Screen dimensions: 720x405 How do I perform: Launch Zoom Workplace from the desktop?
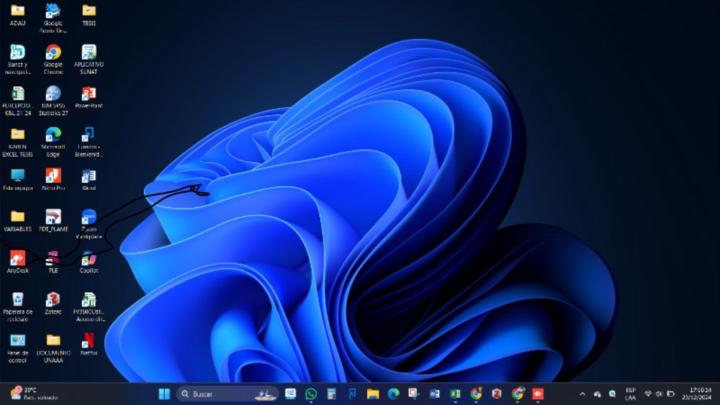[89, 224]
